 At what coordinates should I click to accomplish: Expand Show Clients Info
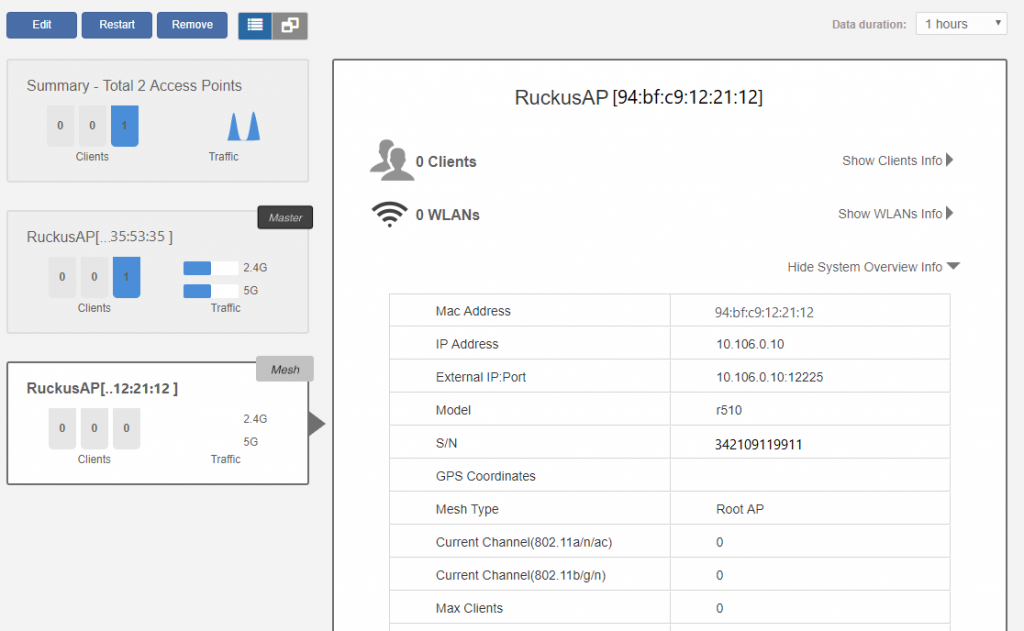click(x=897, y=161)
